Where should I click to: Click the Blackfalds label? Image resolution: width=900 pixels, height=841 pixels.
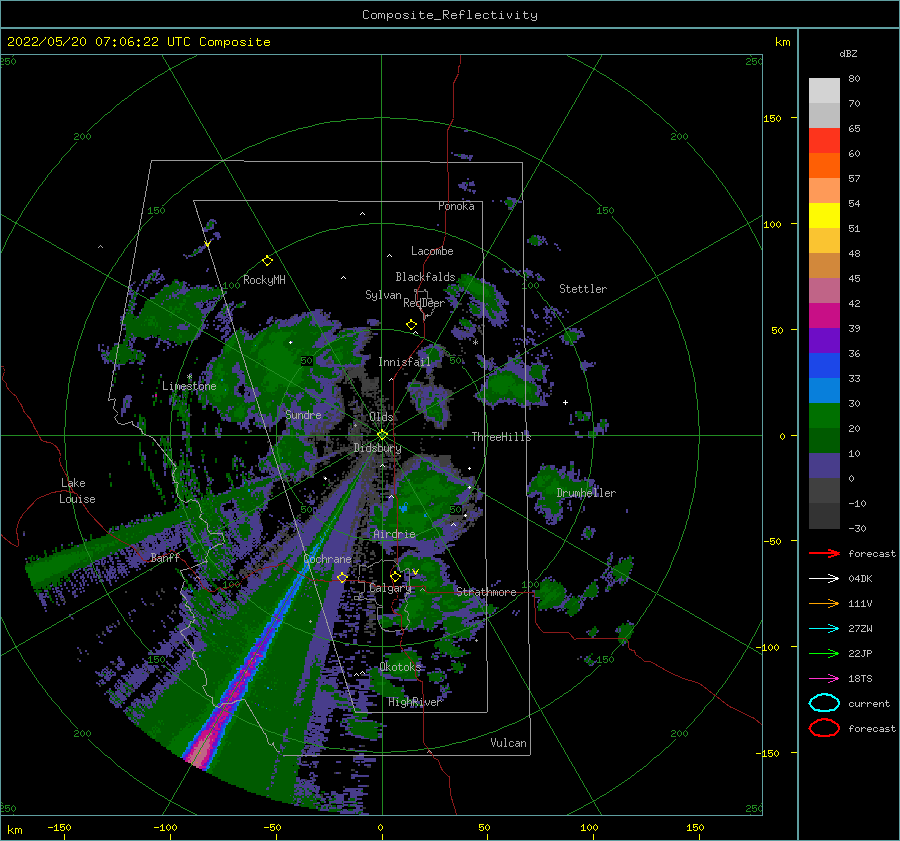(425, 277)
